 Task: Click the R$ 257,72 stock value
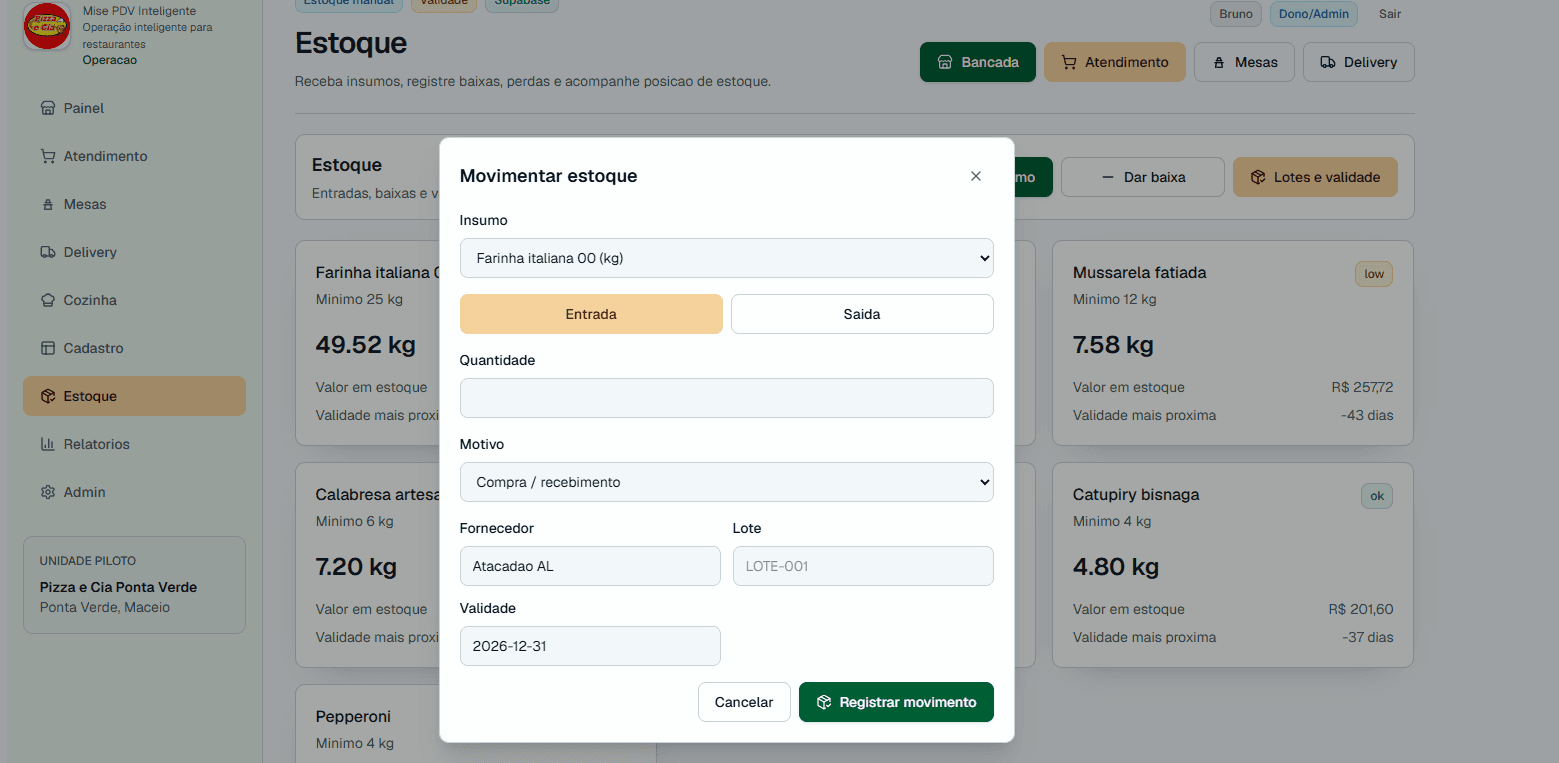pyautogui.click(x=1362, y=387)
